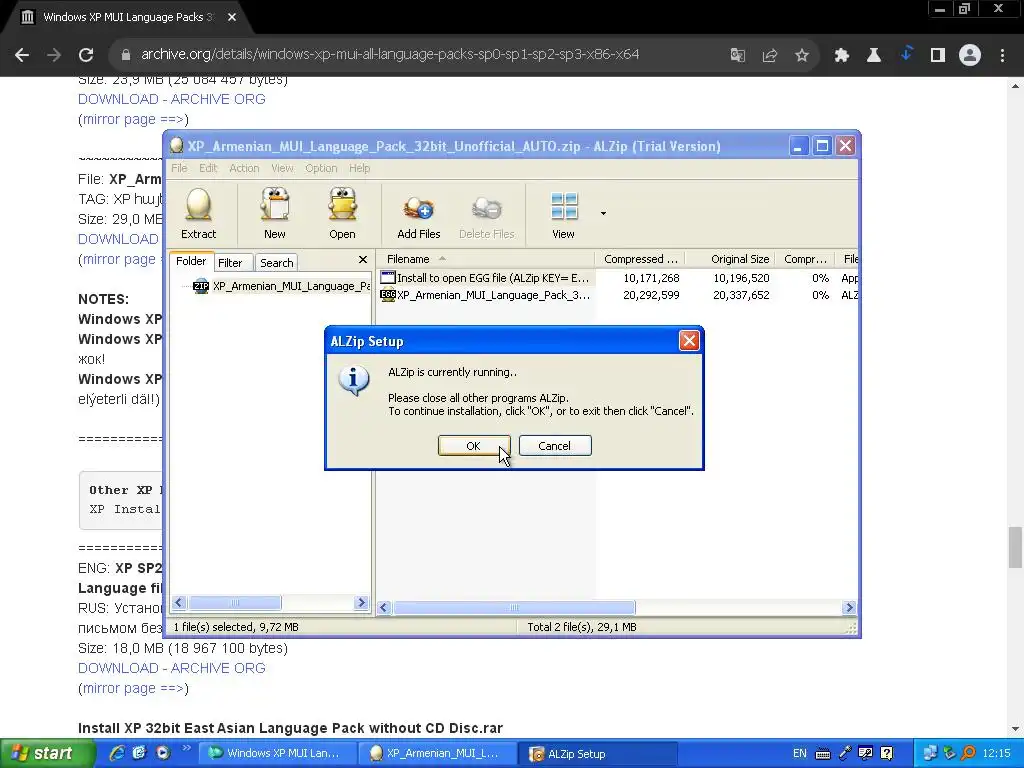This screenshot has height=768, width=1024.
Task: Expand the View dropdown arrow
Action: pos(603,214)
